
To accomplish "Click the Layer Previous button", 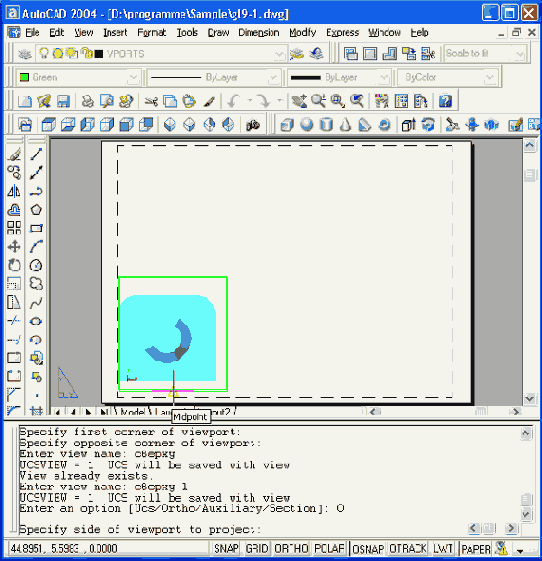I will (316, 54).
